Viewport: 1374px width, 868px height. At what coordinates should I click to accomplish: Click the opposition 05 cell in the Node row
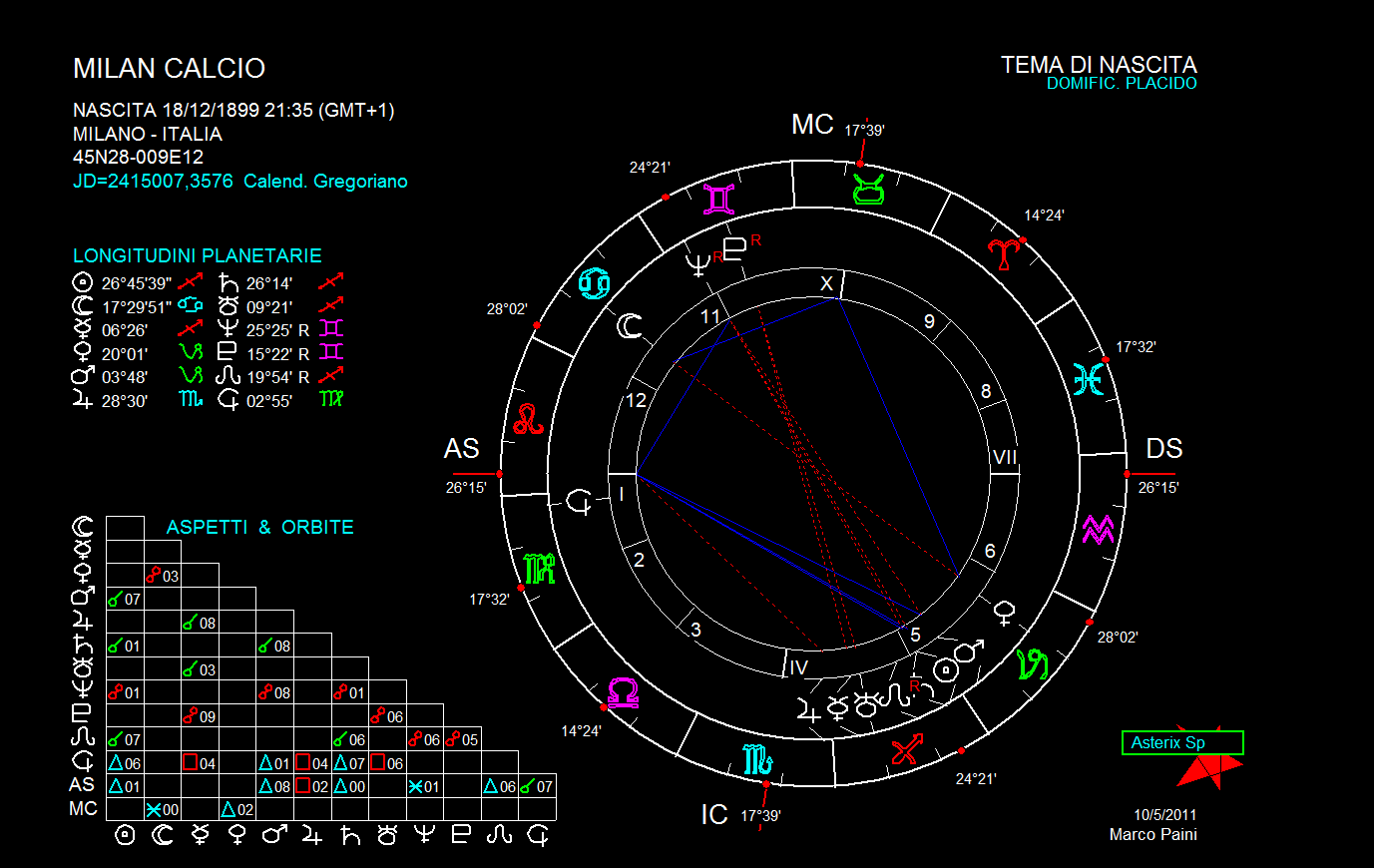tap(462, 739)
